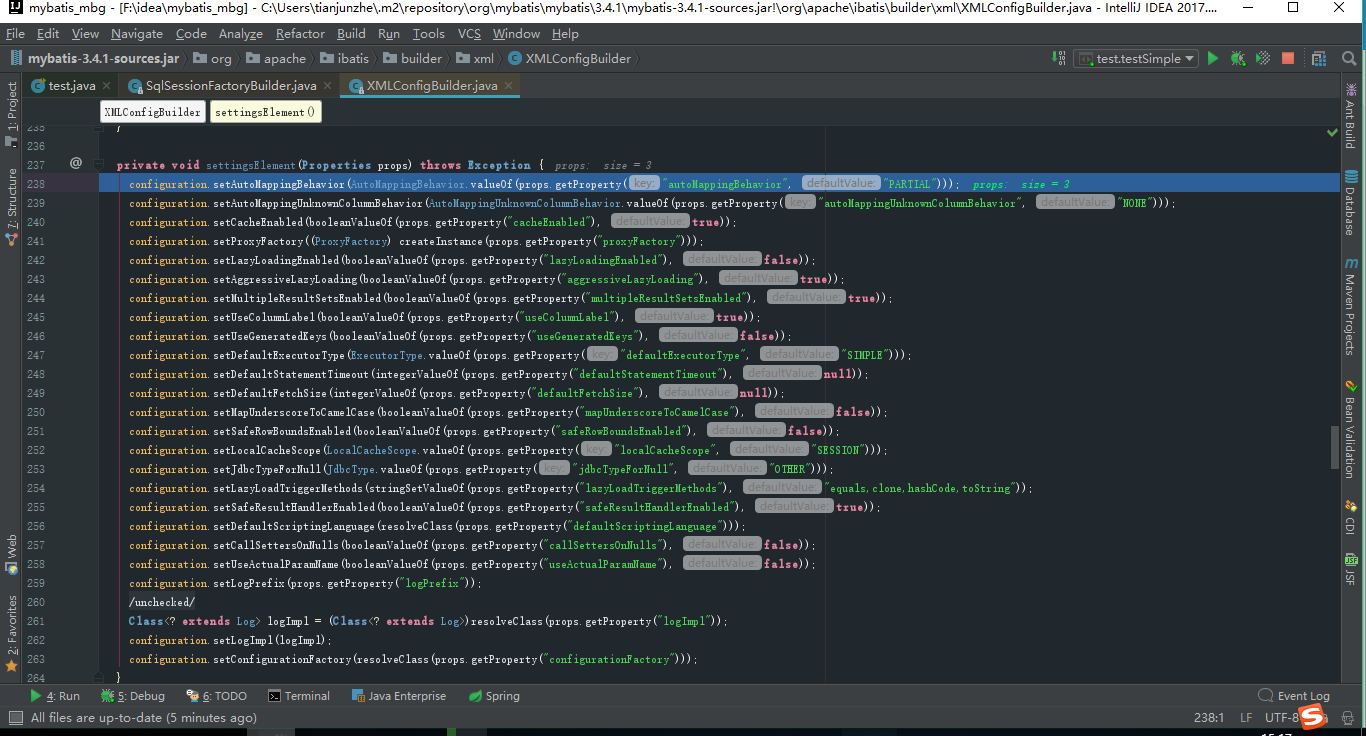1366x736 pixels.
Task: Collapse the settingsElement method with gutter arrow
Action: (98, 164)
